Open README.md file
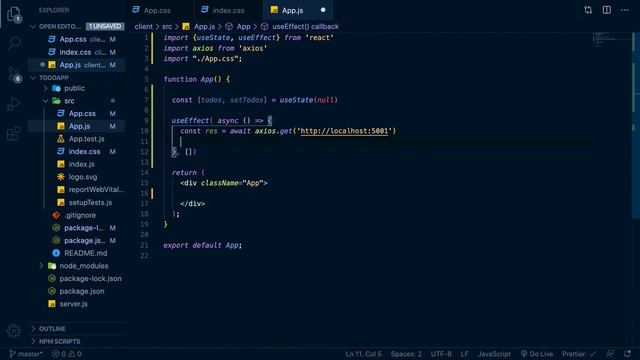 pyautogui.click(x=76, y=253)
